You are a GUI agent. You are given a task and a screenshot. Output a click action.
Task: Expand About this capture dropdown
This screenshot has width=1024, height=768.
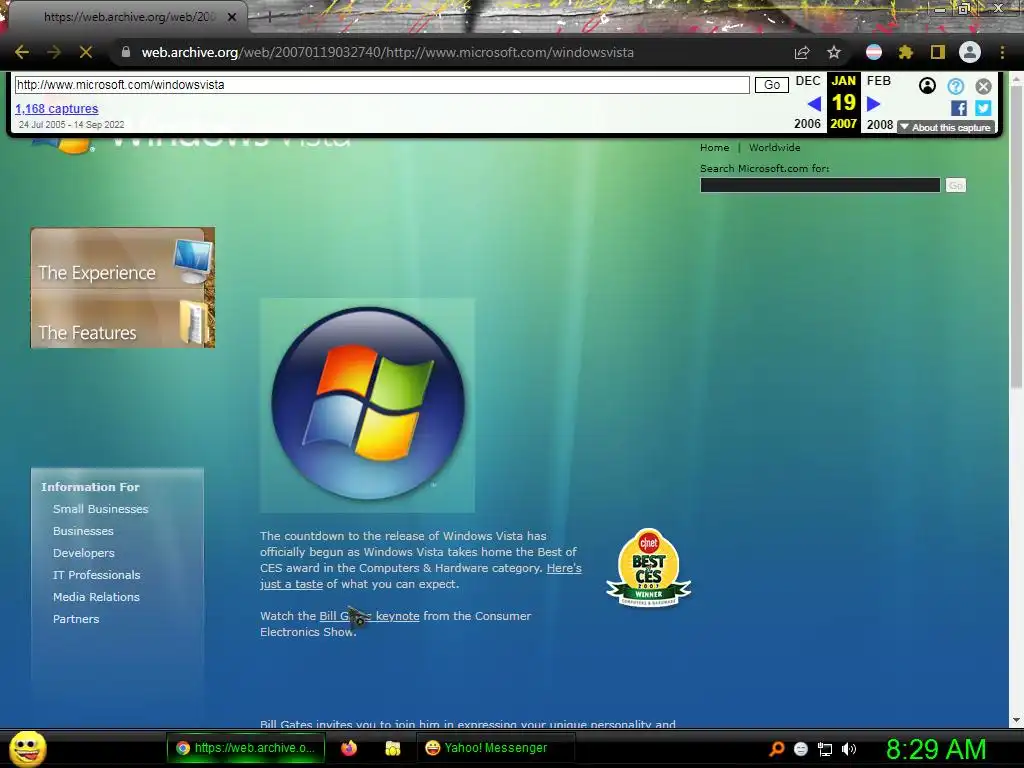pos(946,127)
